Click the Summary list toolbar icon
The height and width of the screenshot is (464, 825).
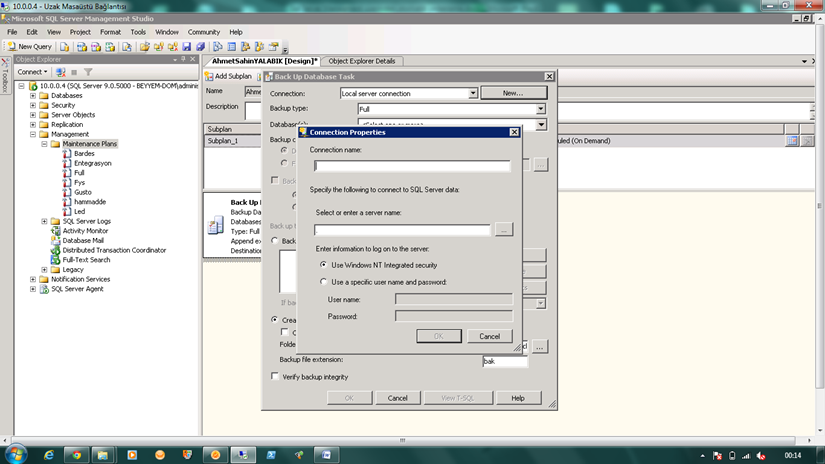click(232, 47)
